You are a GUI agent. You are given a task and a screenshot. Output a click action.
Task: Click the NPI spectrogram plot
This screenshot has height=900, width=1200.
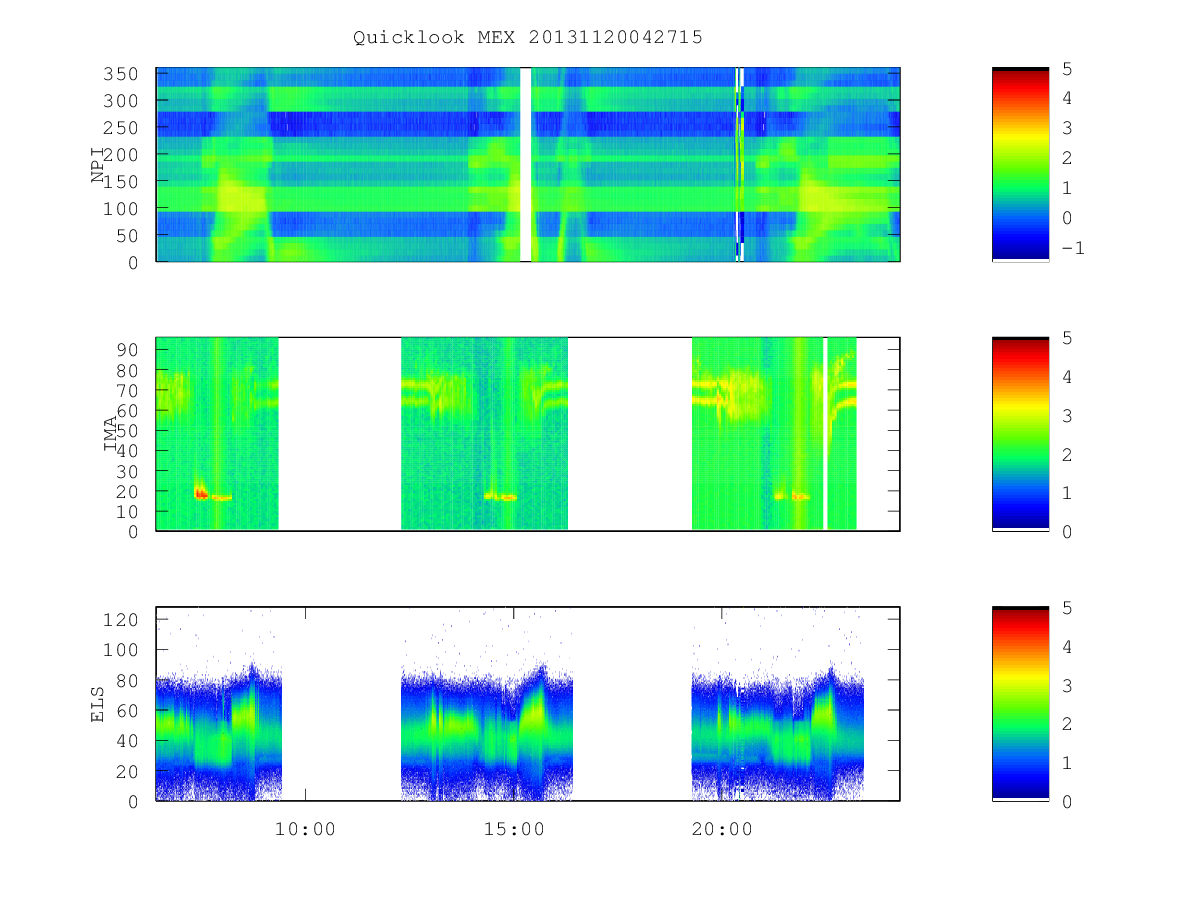[528, 164]
